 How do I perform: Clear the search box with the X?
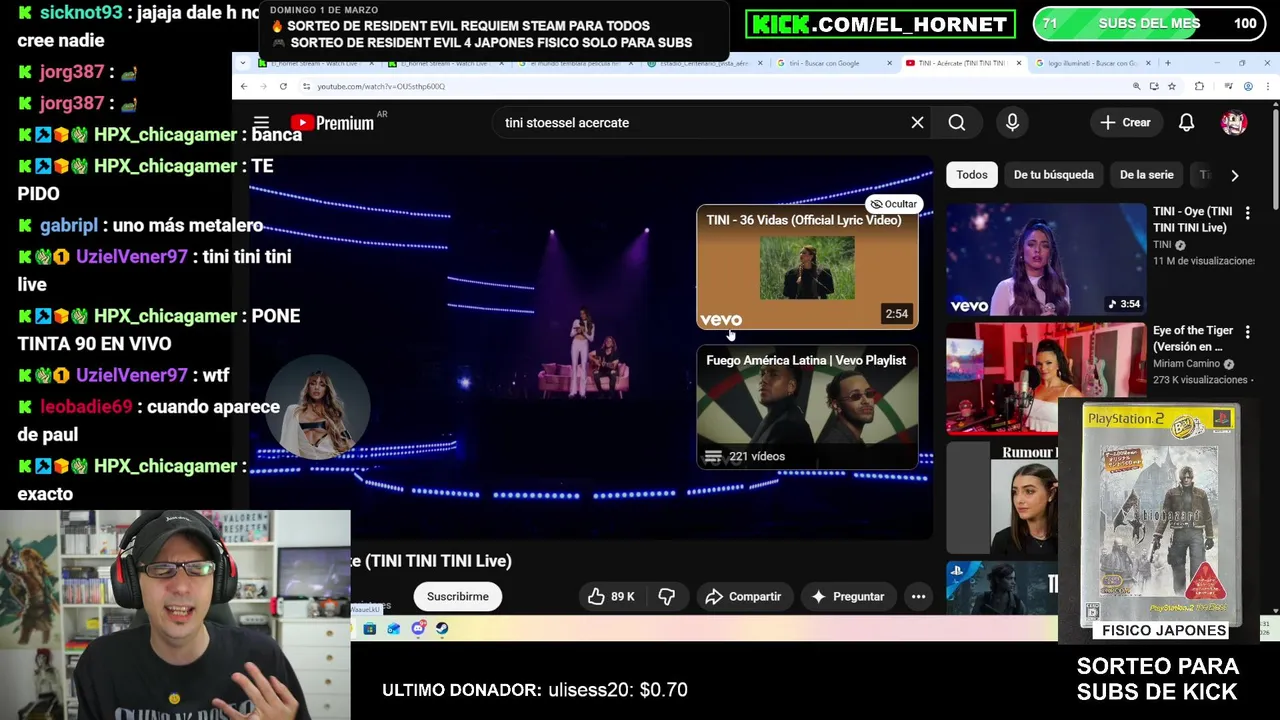tap(917, 122)
